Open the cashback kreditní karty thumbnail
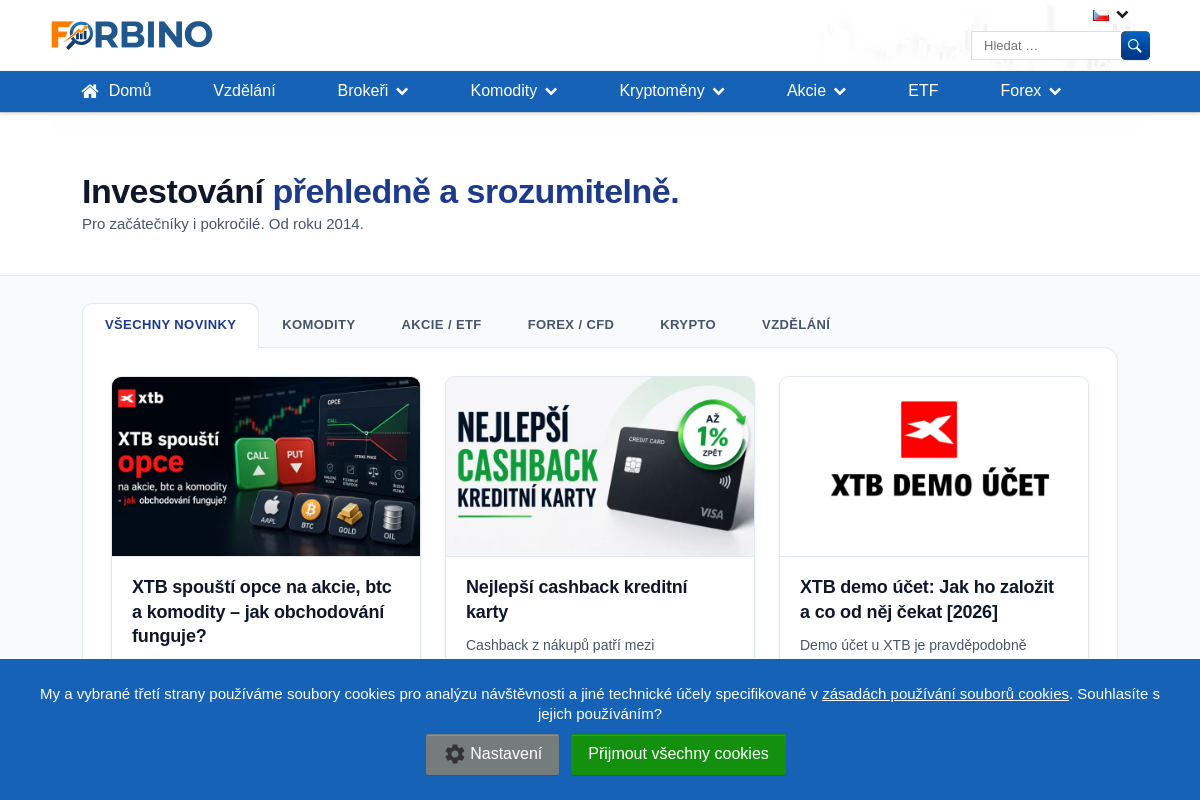This screenshot has height=800, width=1200. [600, 466]
